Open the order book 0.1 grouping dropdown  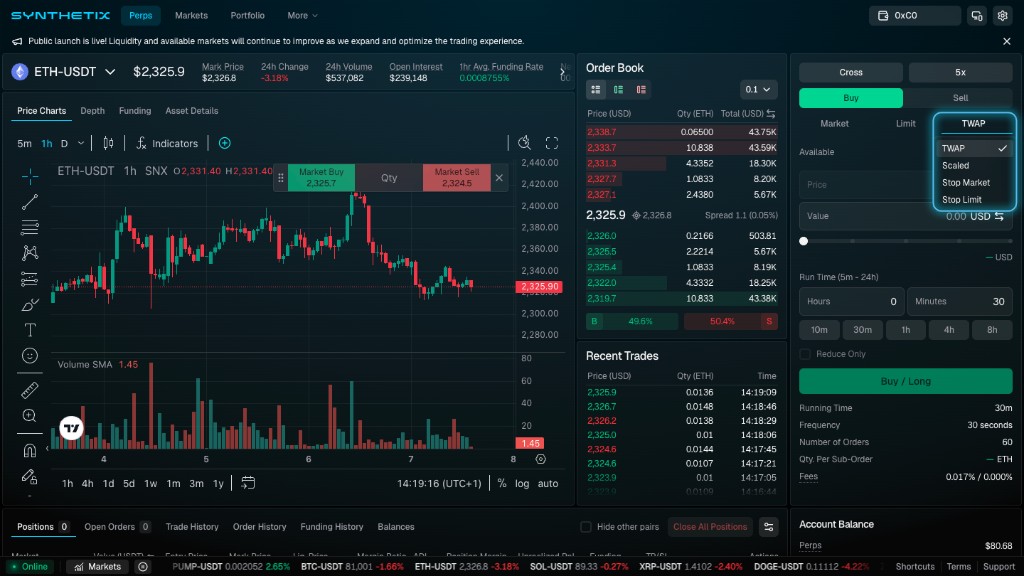point(758,89)
